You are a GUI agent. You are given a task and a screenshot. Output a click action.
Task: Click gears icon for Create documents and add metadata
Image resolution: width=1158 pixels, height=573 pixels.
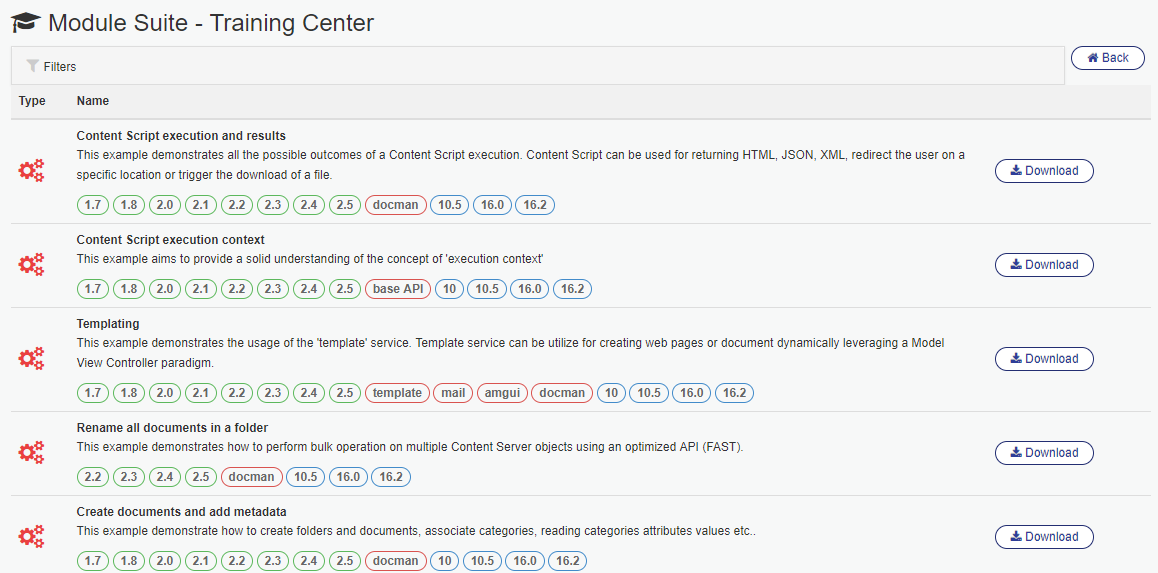tap(32, 537)
